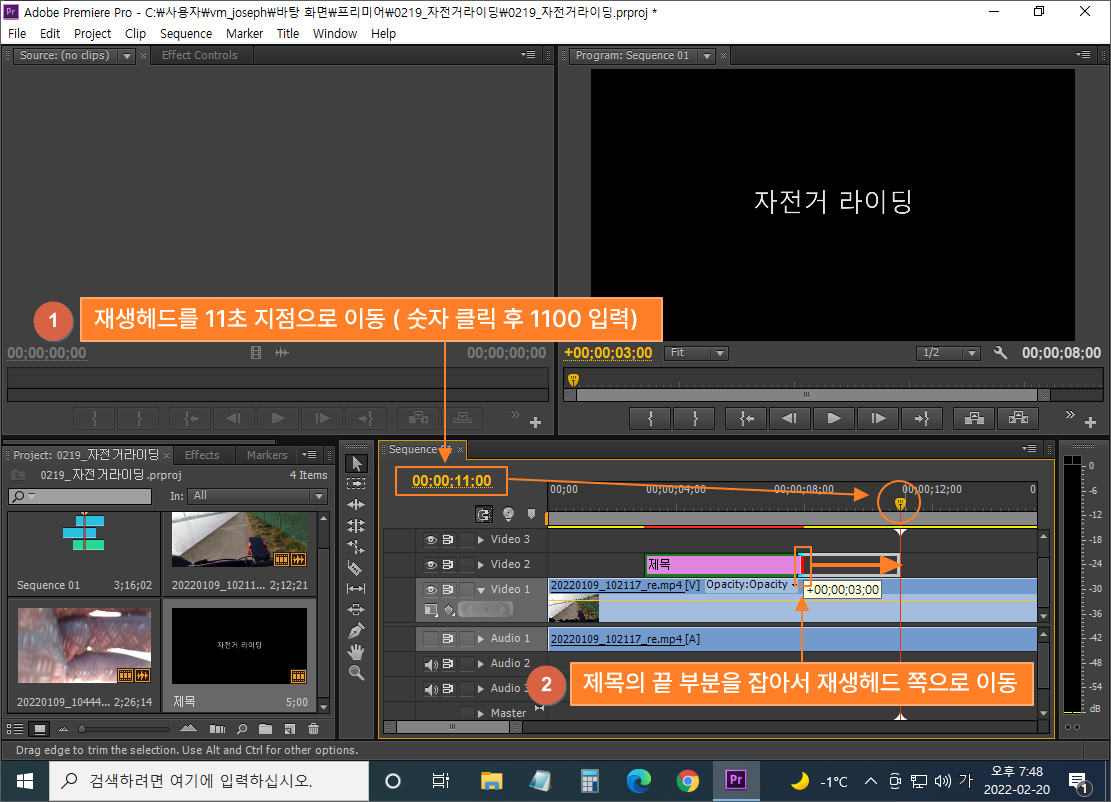Click the timeline playhead timecode 00;00;11;00
Image resolution: width=1111 pixels, height=802 pixels.
(451, 481)
